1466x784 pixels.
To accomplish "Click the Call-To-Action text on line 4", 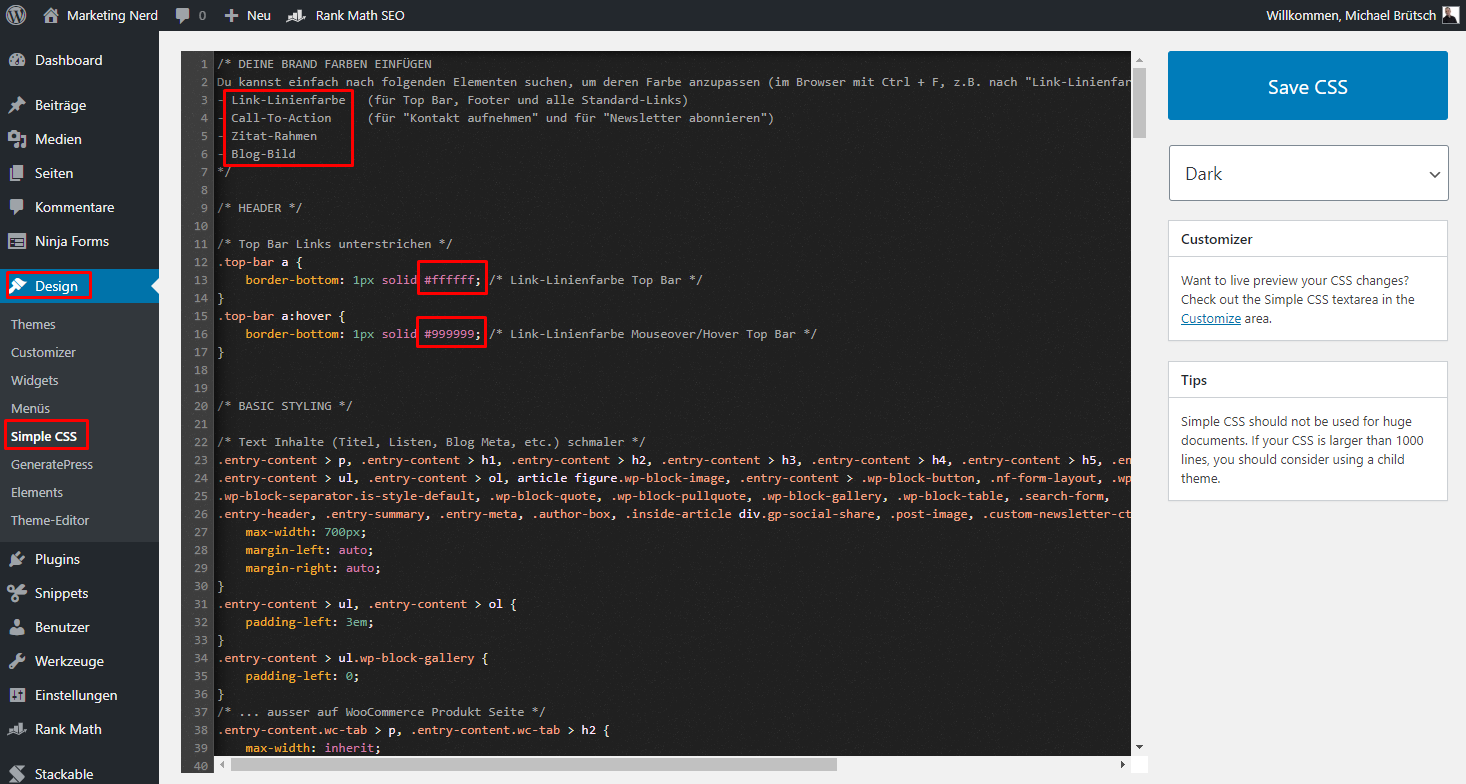I will [x=281, y=118].
